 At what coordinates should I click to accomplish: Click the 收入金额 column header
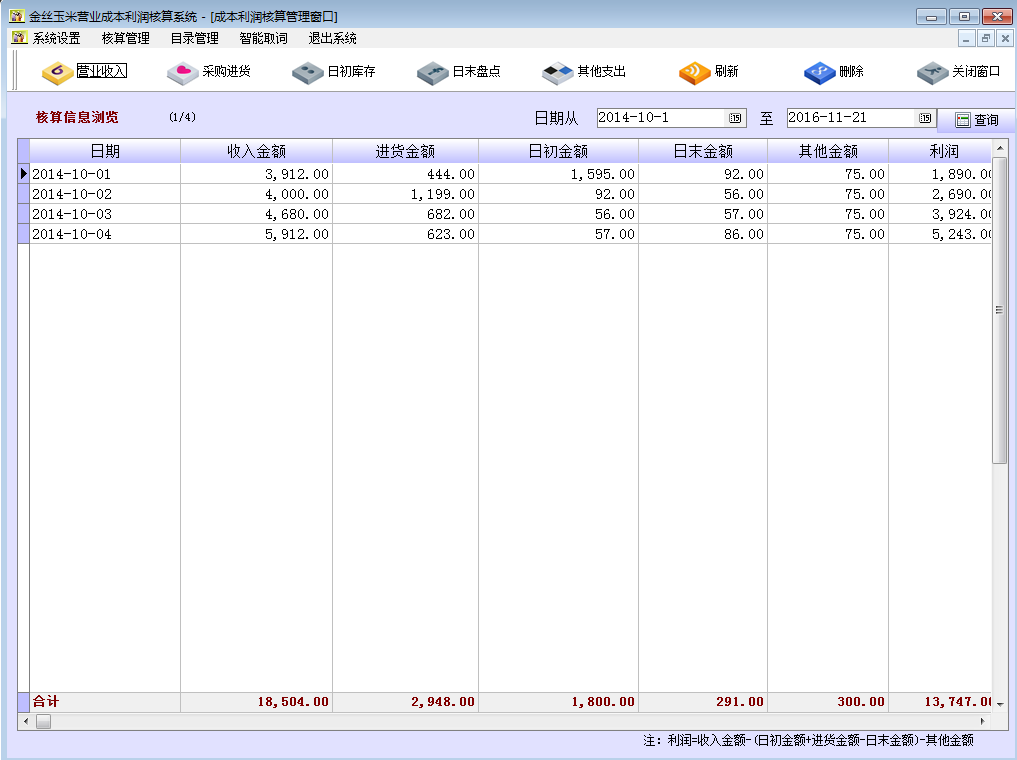256,152
